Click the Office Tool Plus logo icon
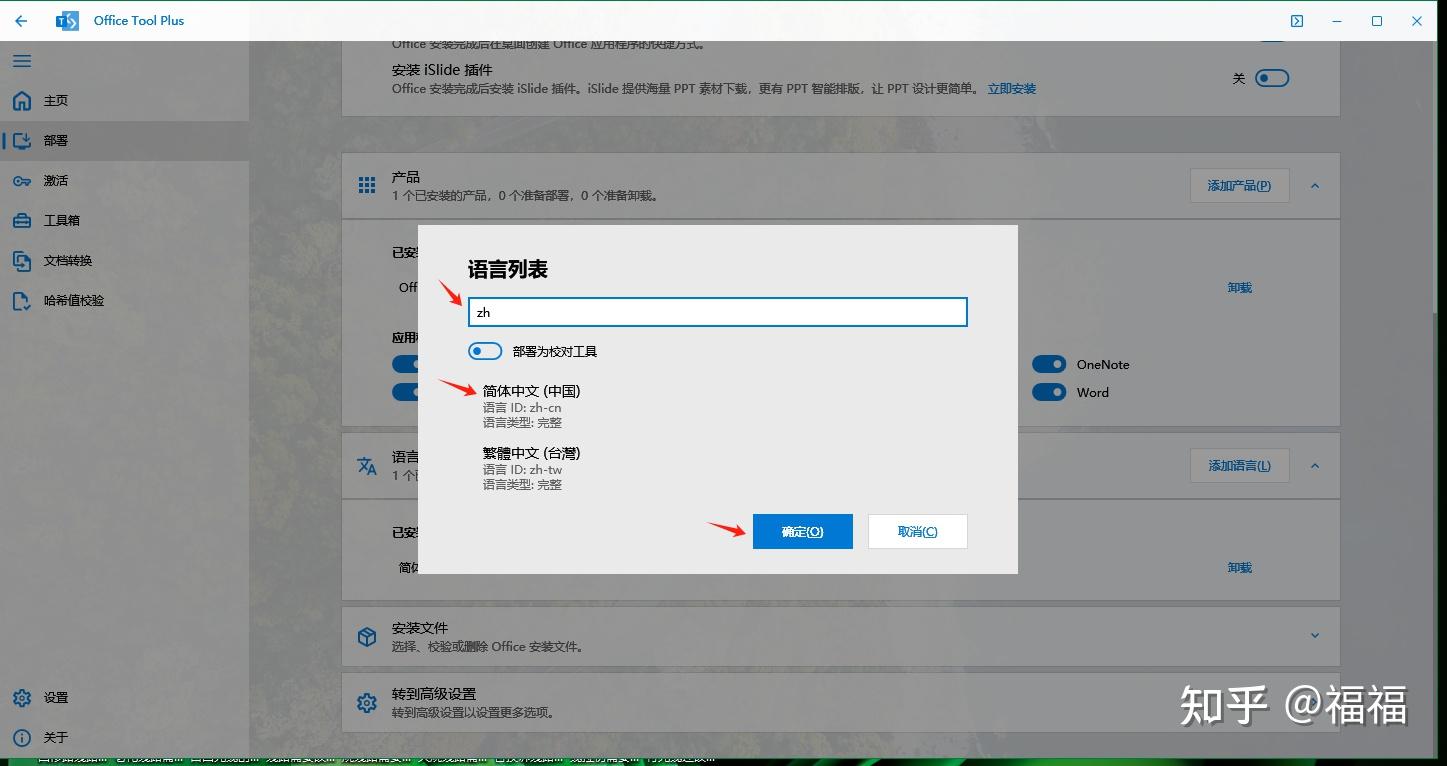The height and width of the screenshot is (766, 1447). pyautogui.click(x=67, y=20)
